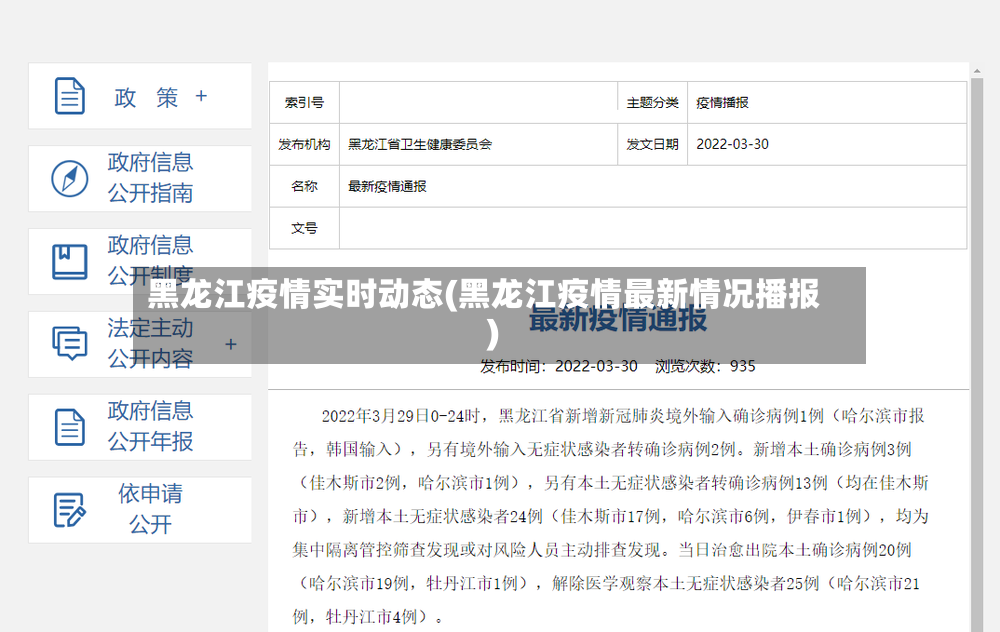Click the pencil-and-form icon for 依申请公开
1000x632 pixels.
[70, 510]
